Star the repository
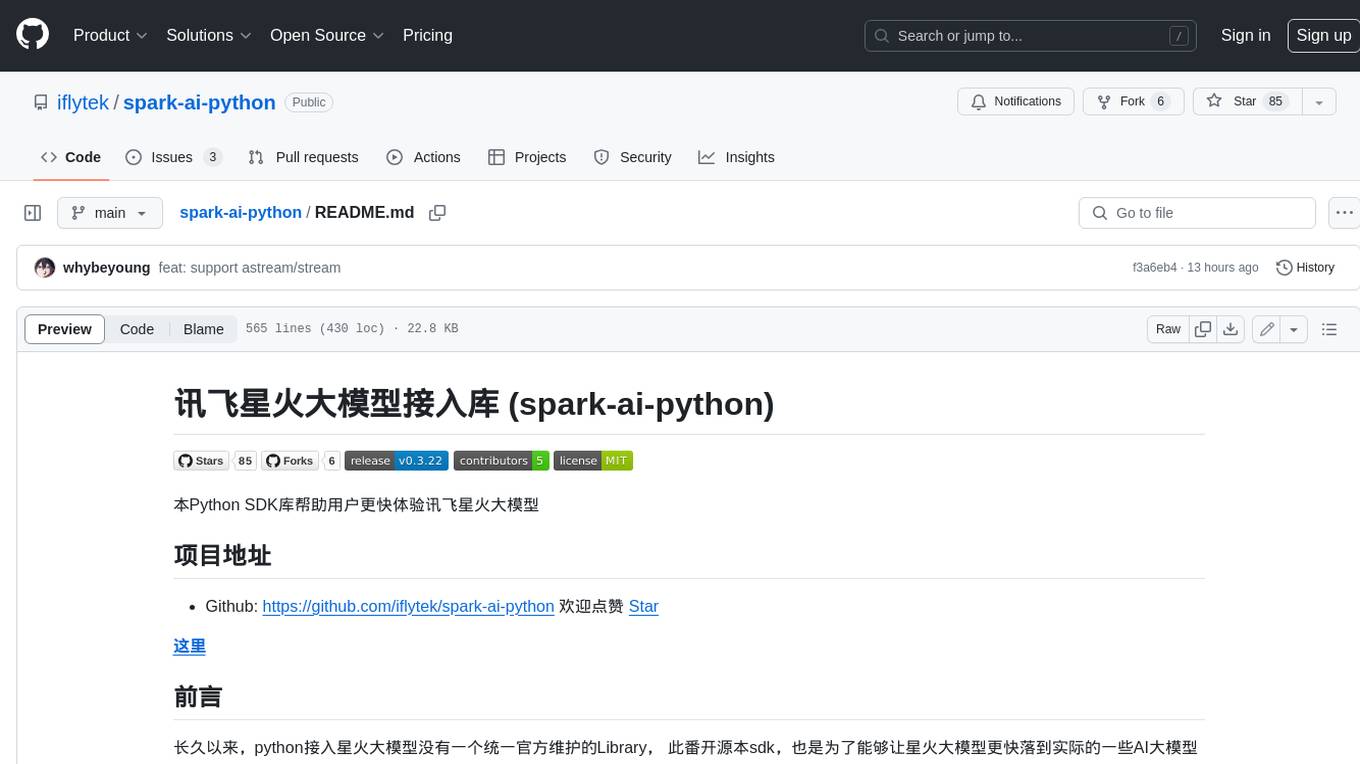The image size is (1360, 764). (1247, 101)
